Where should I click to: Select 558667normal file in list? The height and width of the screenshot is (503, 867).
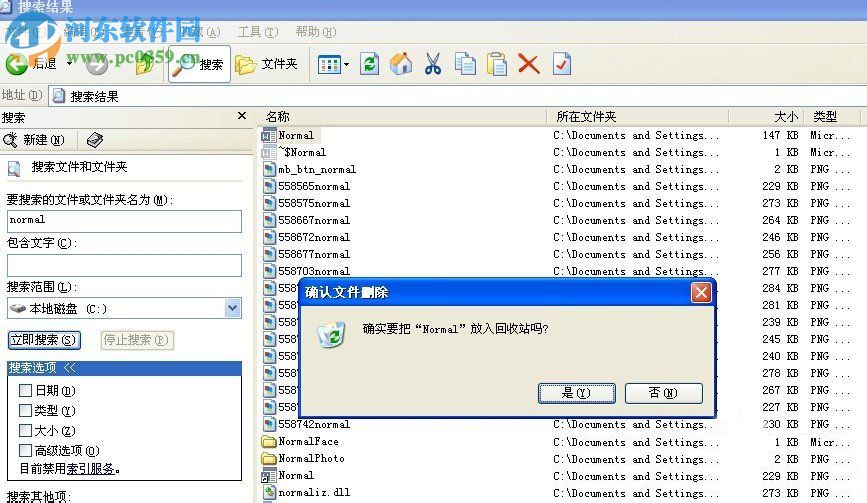point(314,221)
